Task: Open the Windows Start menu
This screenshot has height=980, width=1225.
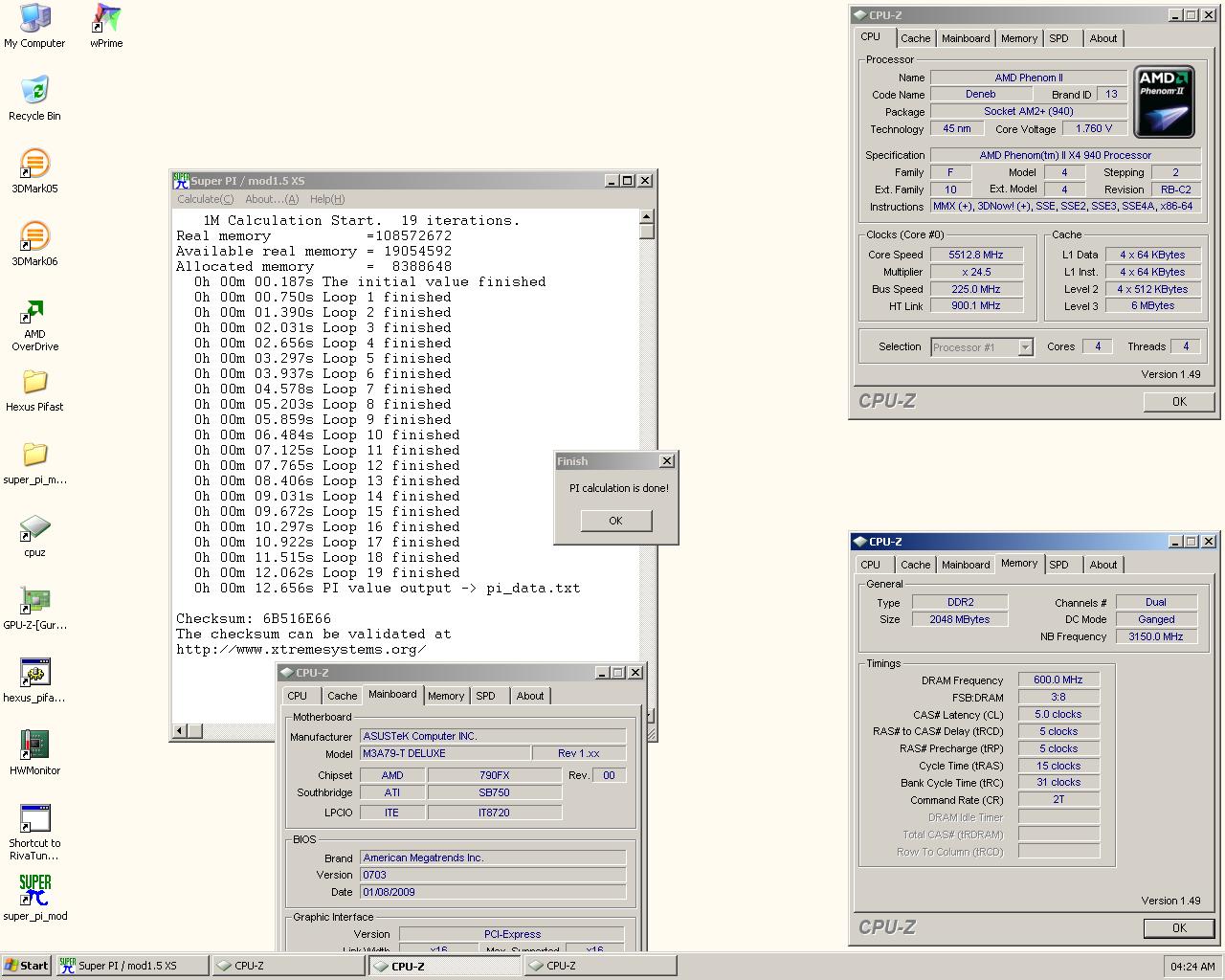Action: click(27, 966)
